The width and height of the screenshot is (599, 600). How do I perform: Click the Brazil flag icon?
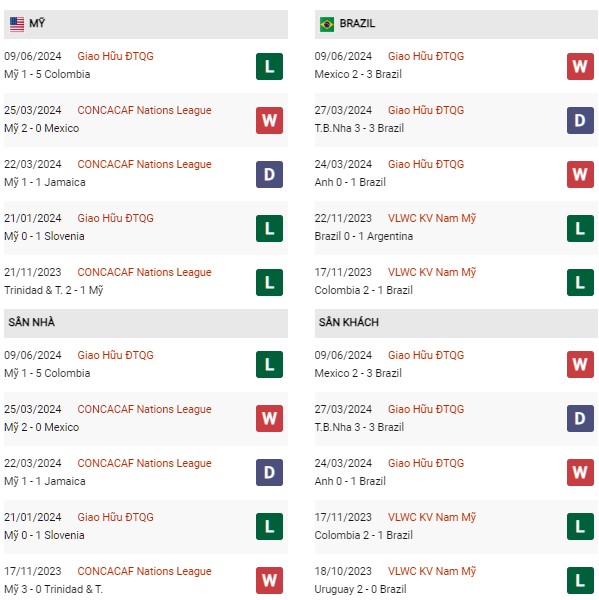click(x=326, y=24)
